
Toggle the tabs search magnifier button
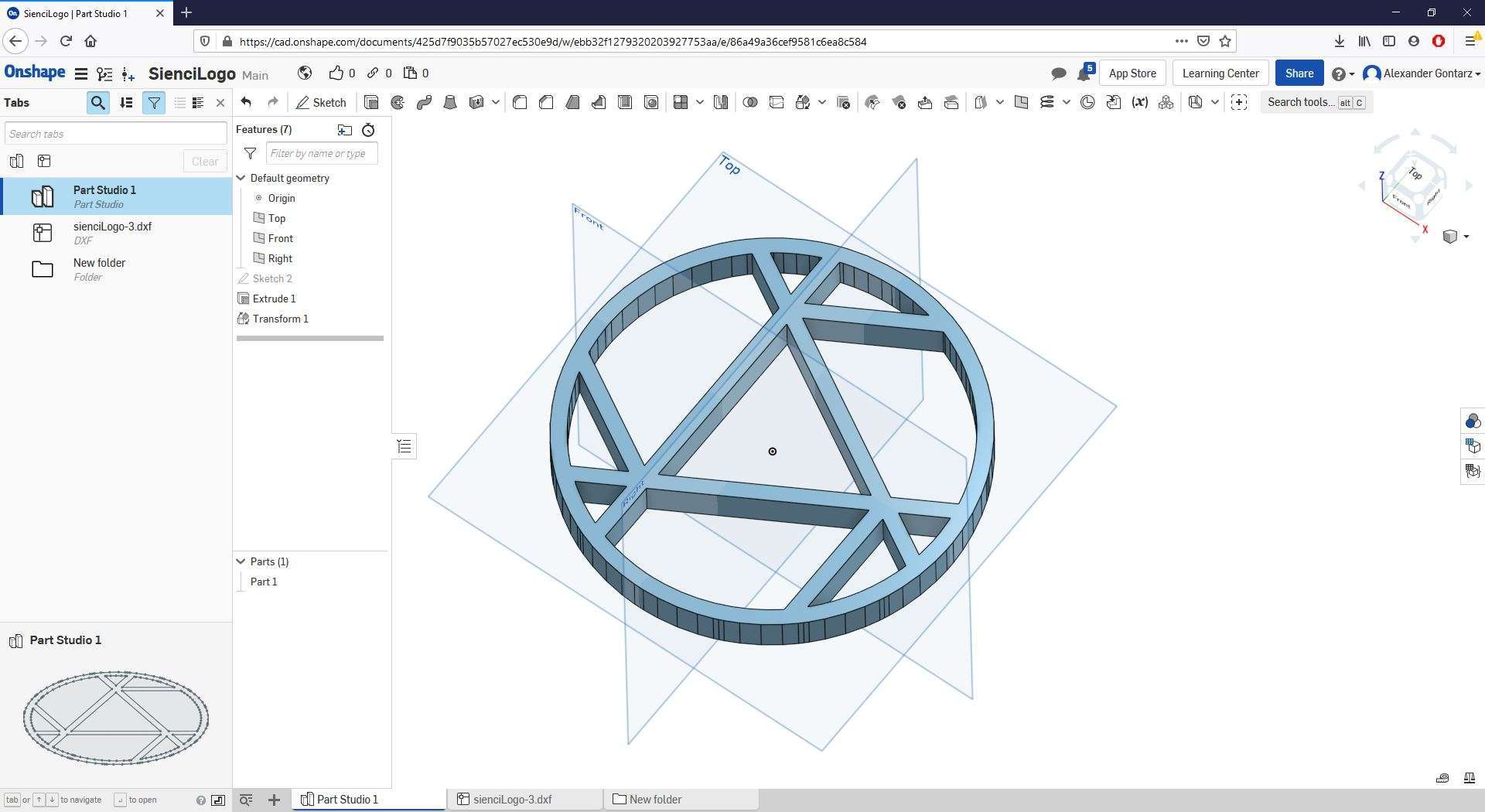pos(97,102)
